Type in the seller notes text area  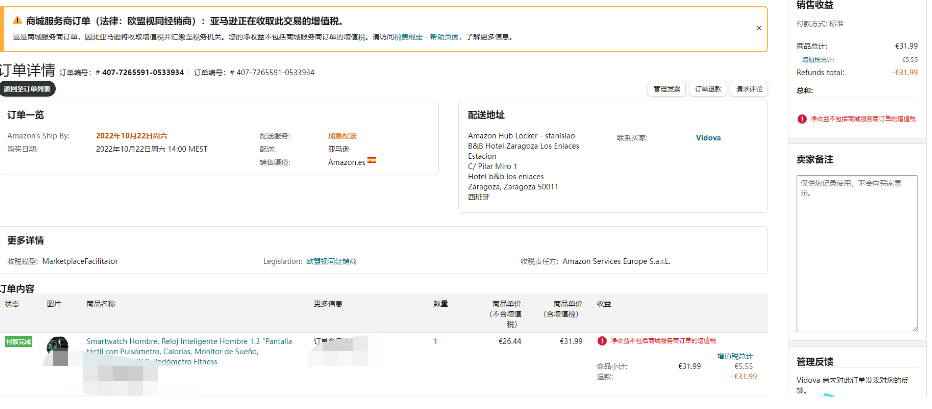click(856, 250)
